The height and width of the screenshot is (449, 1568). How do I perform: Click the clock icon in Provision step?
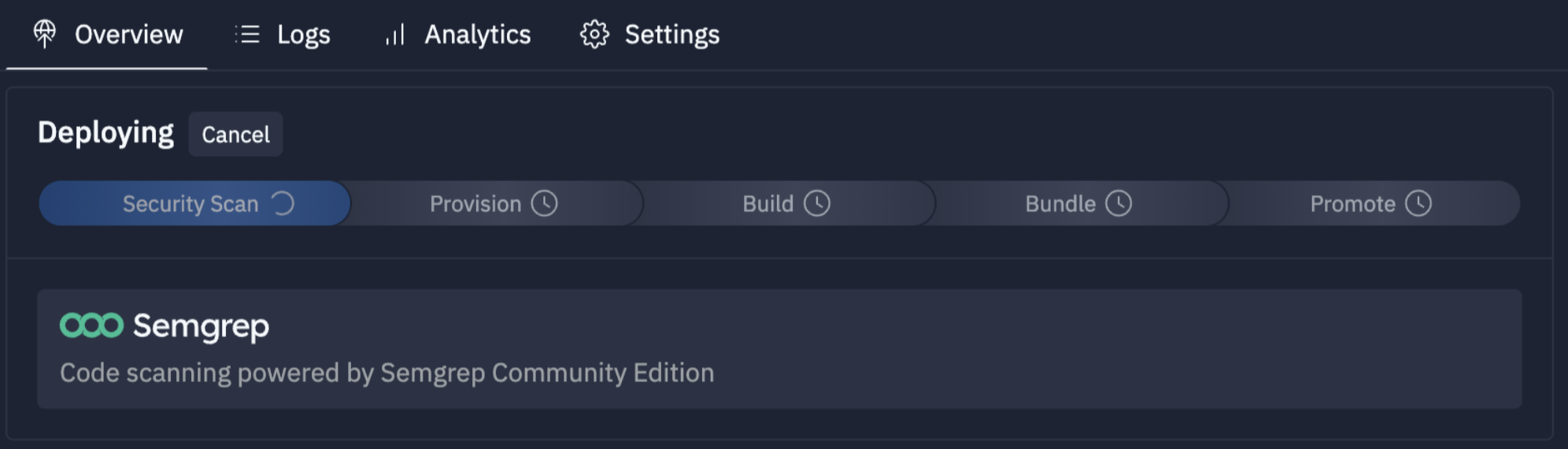[x=544, y=203]
